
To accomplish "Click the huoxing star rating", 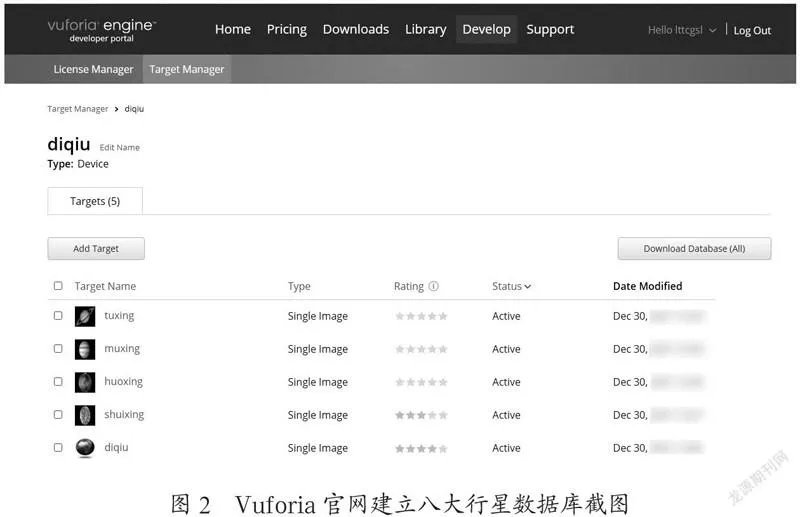I will coord(421,382).
